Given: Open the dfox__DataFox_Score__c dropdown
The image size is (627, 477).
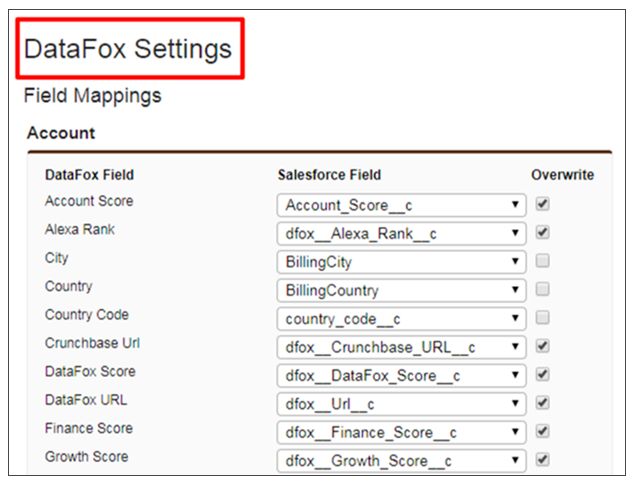Looking at the screenshot, I should pos(401,375).
